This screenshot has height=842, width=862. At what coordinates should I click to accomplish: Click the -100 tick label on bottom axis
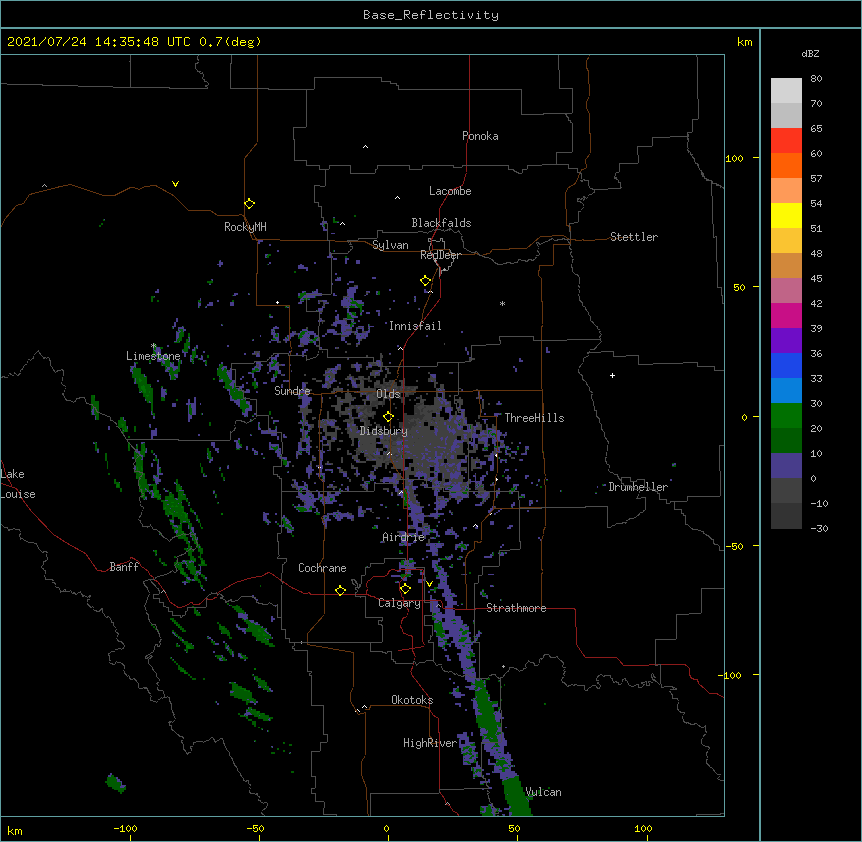pos(125,829)
